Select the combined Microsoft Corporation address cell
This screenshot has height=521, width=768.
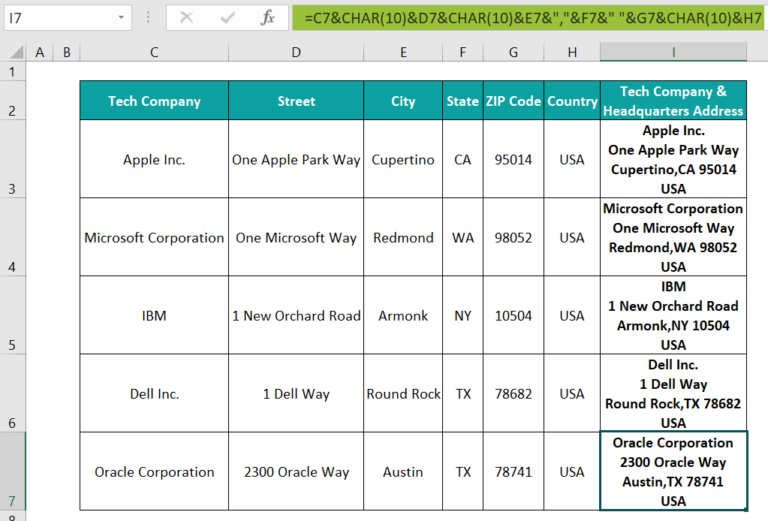click(x=673, y=237)
